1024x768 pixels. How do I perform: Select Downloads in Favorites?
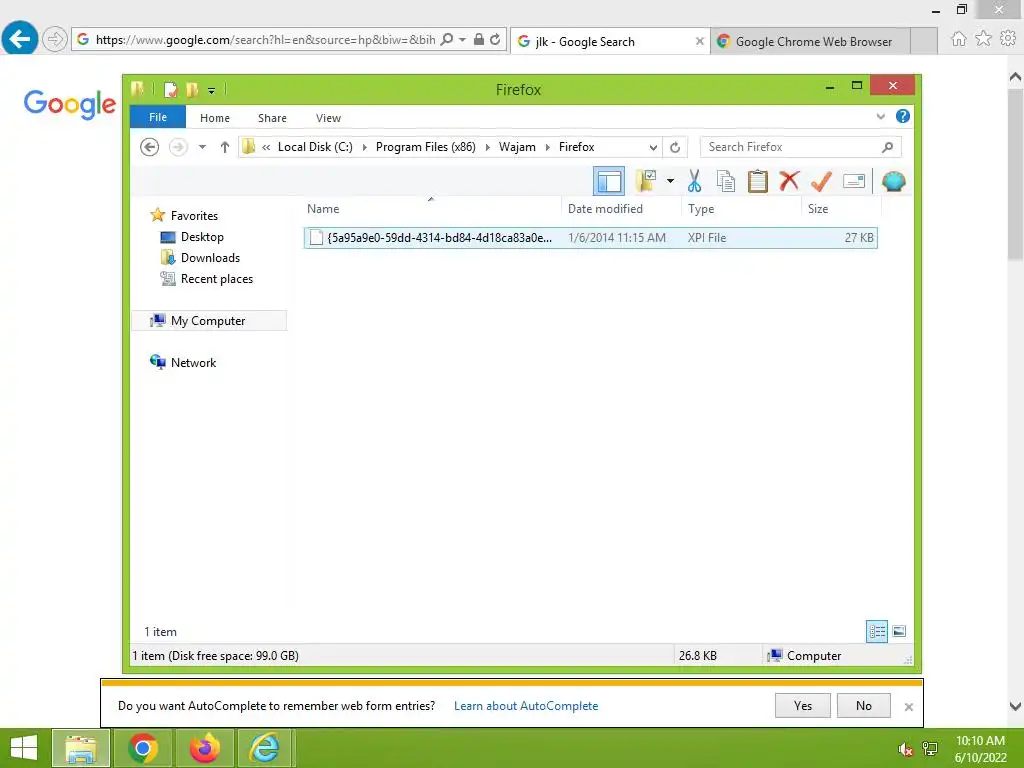(x=210, y=258)
